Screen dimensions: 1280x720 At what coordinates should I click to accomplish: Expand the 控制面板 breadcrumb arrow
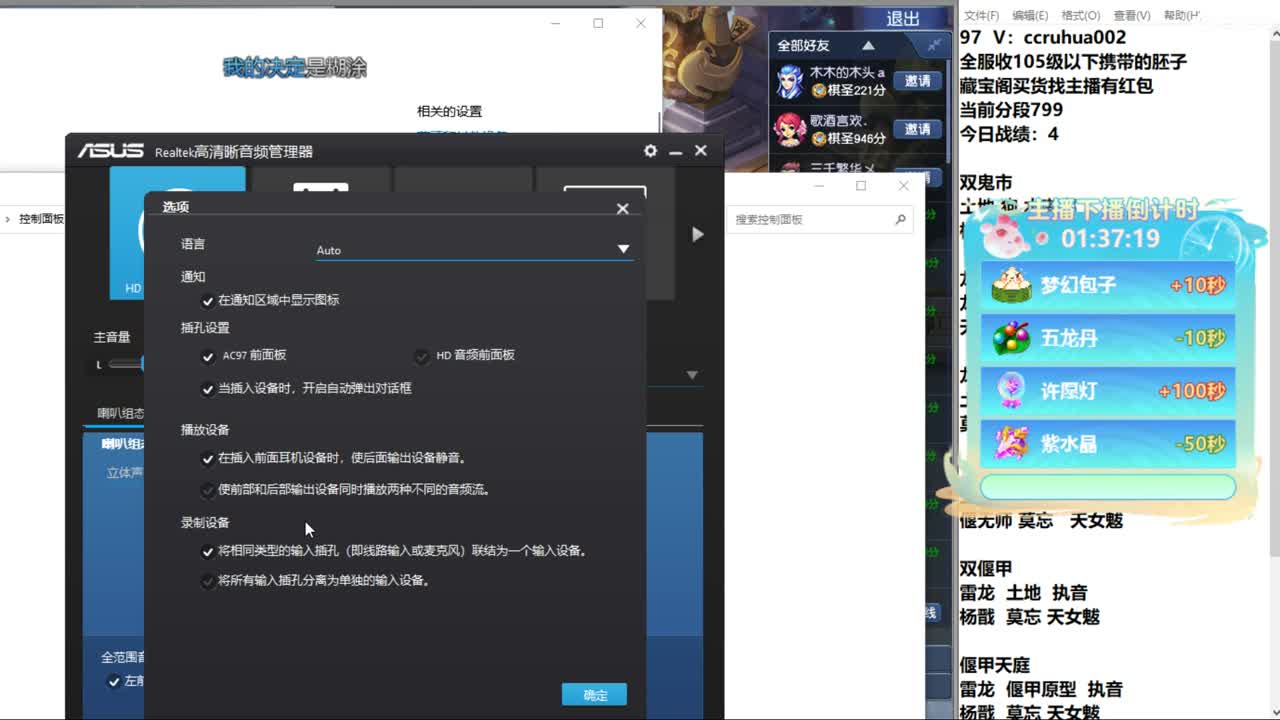pos(8,220)
